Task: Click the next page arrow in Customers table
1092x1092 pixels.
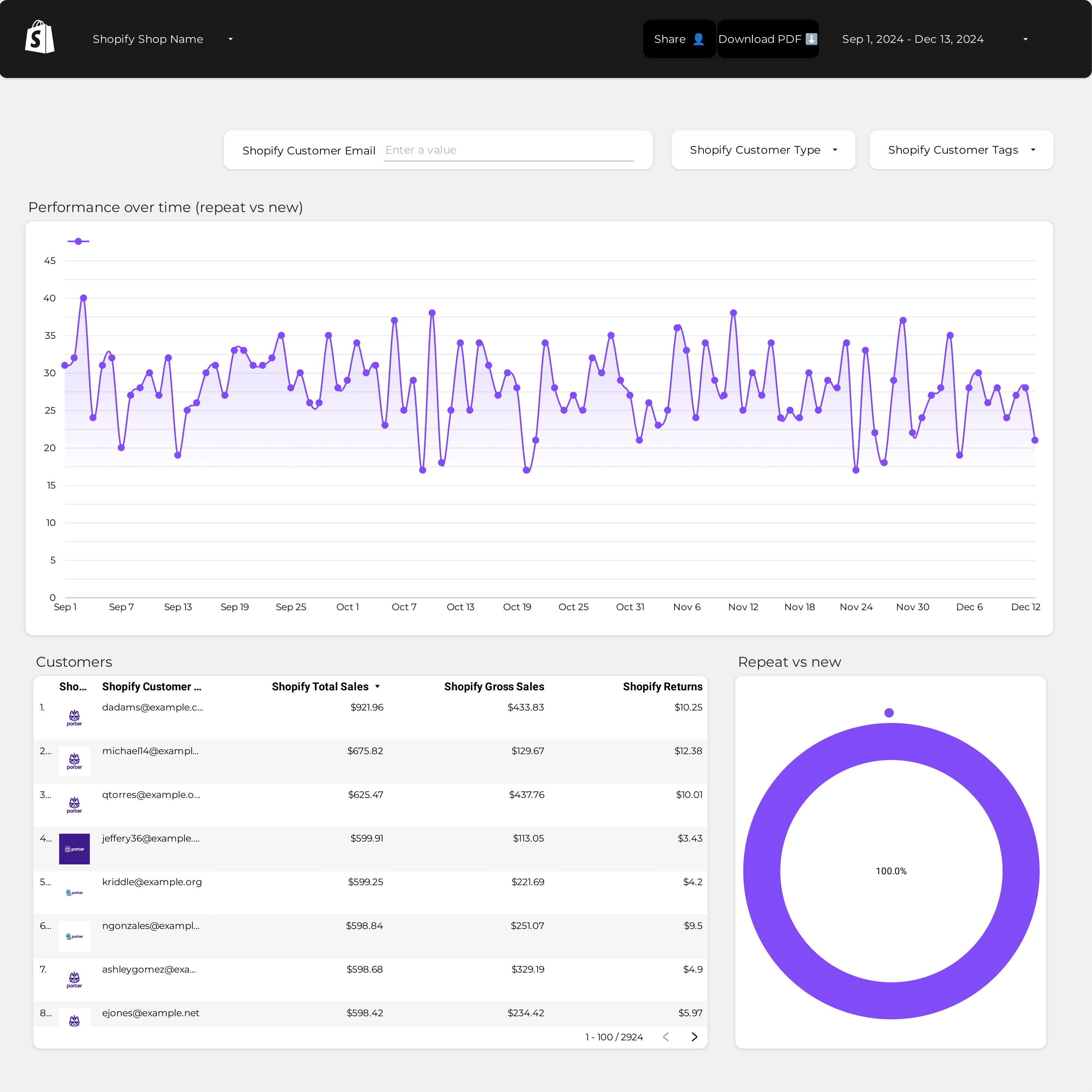Action: (695, 1037)
